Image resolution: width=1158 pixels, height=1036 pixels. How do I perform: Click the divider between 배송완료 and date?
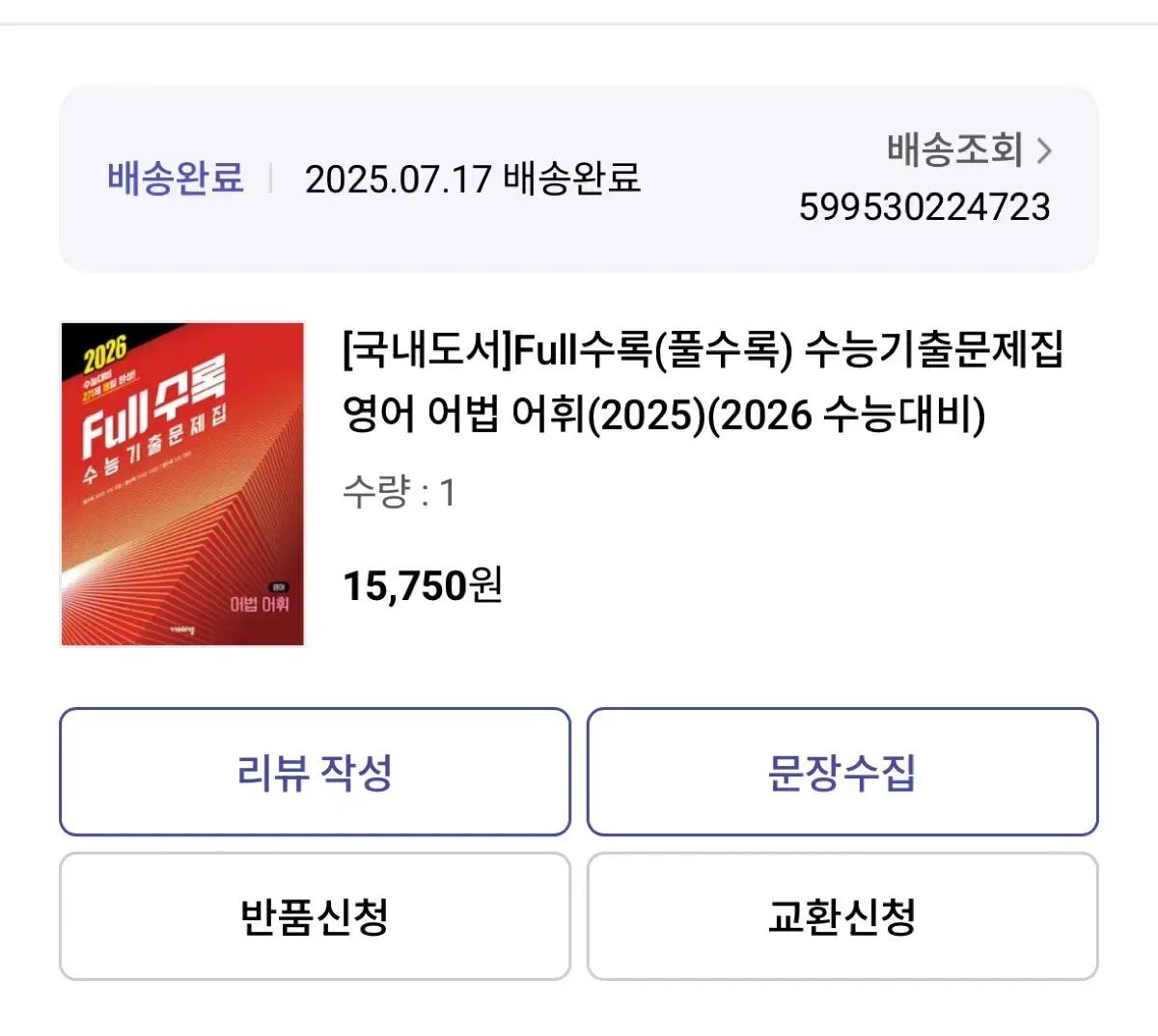click(271, 178)
